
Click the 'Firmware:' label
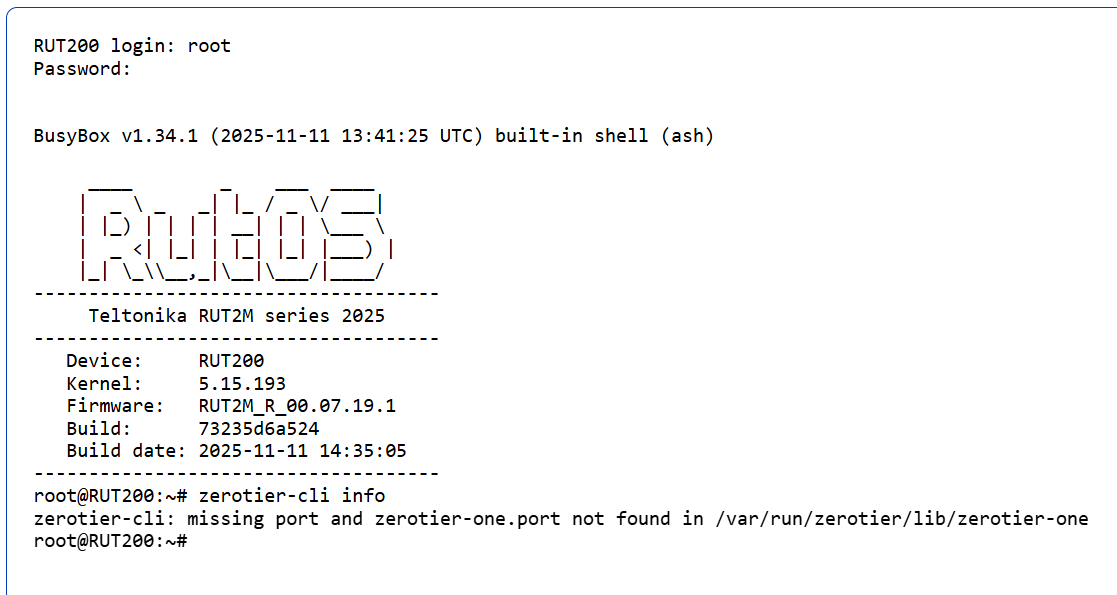click(x=115, y=406)
